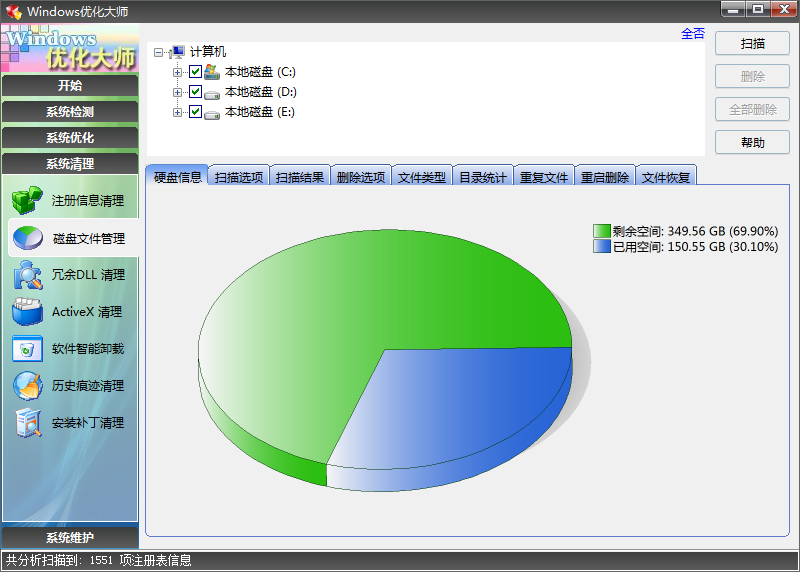The width and height of the screenshot is (800, 572).
Task: Click the computer icon in the tree
Action: [177, 52]
